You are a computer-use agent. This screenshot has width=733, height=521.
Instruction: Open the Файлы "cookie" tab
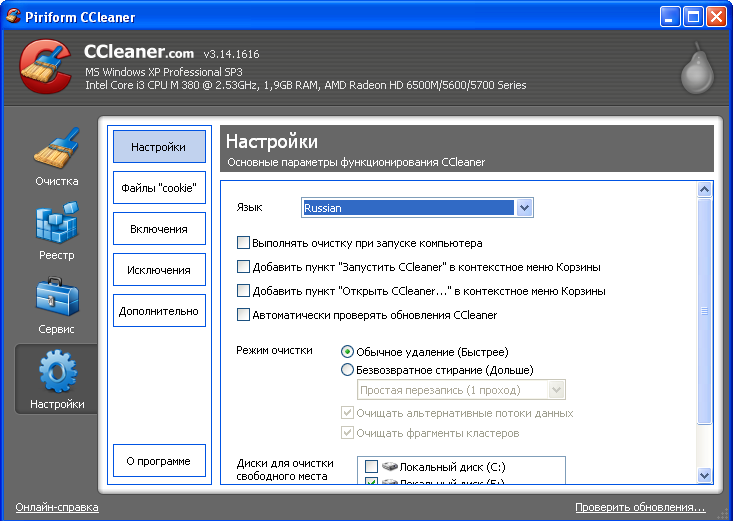point(159,188)
